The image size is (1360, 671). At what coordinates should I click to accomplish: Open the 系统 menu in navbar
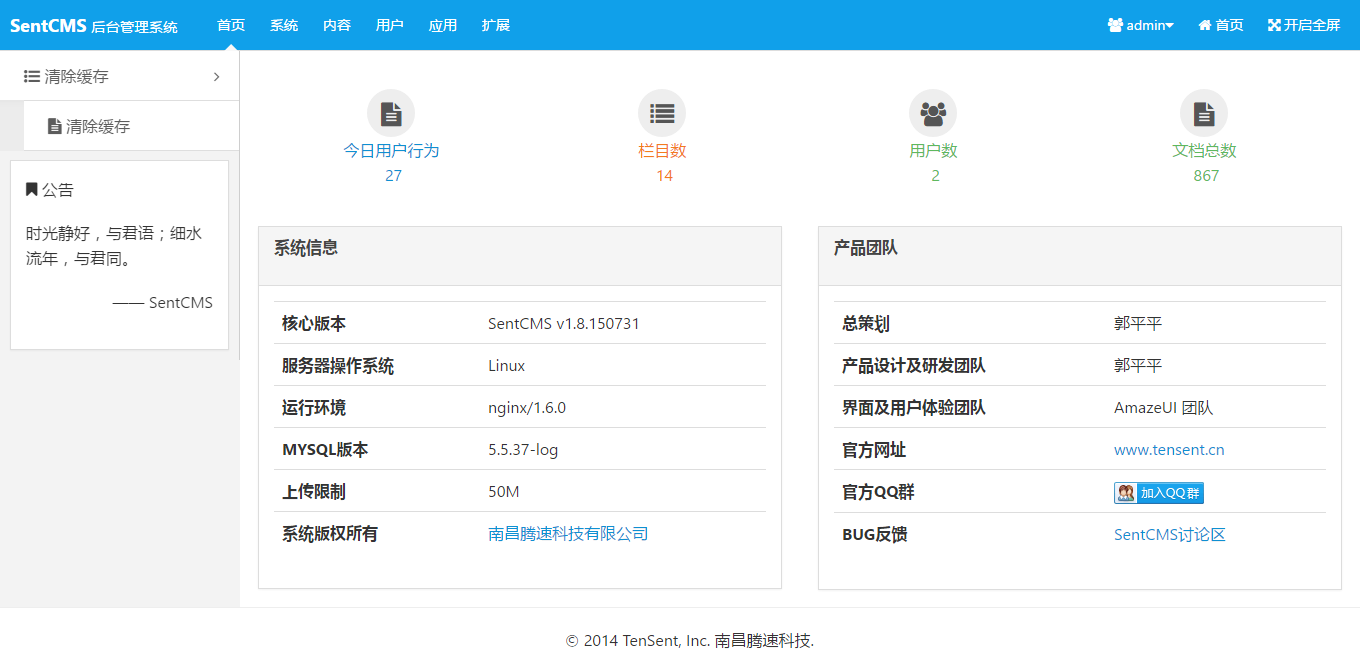tap(284, 25)
